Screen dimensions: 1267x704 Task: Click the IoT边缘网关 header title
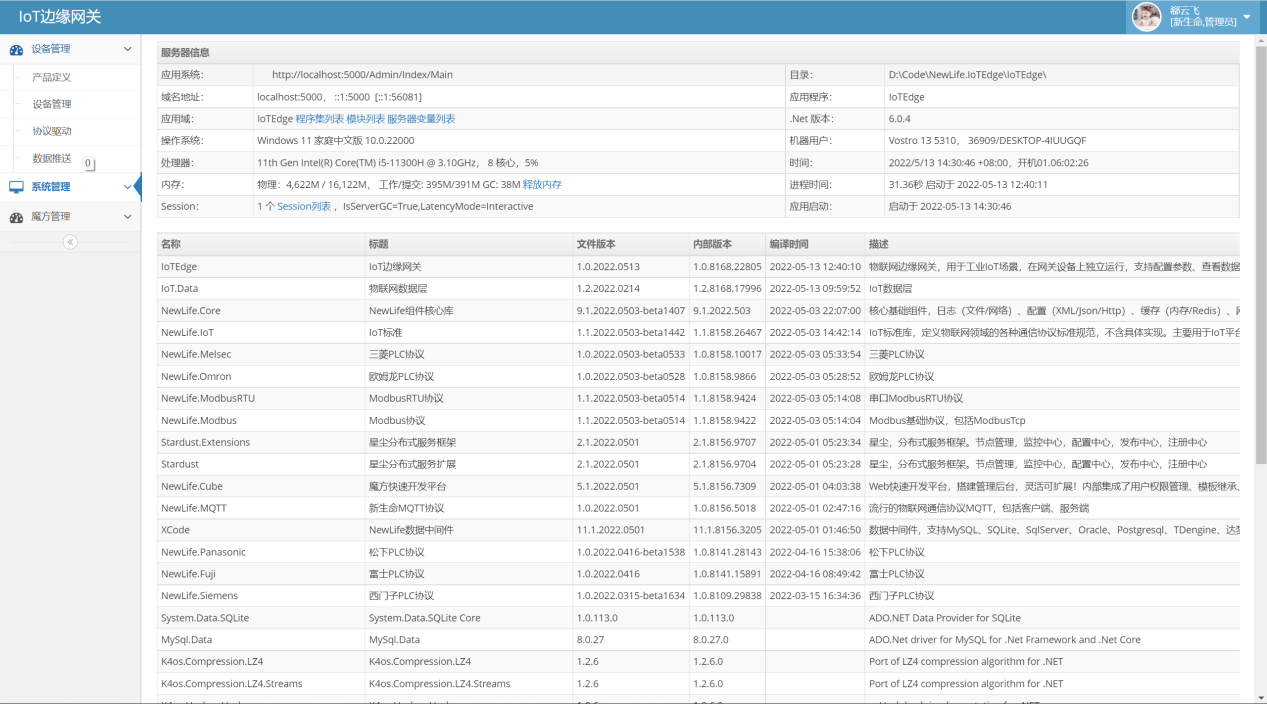(60, 17)
